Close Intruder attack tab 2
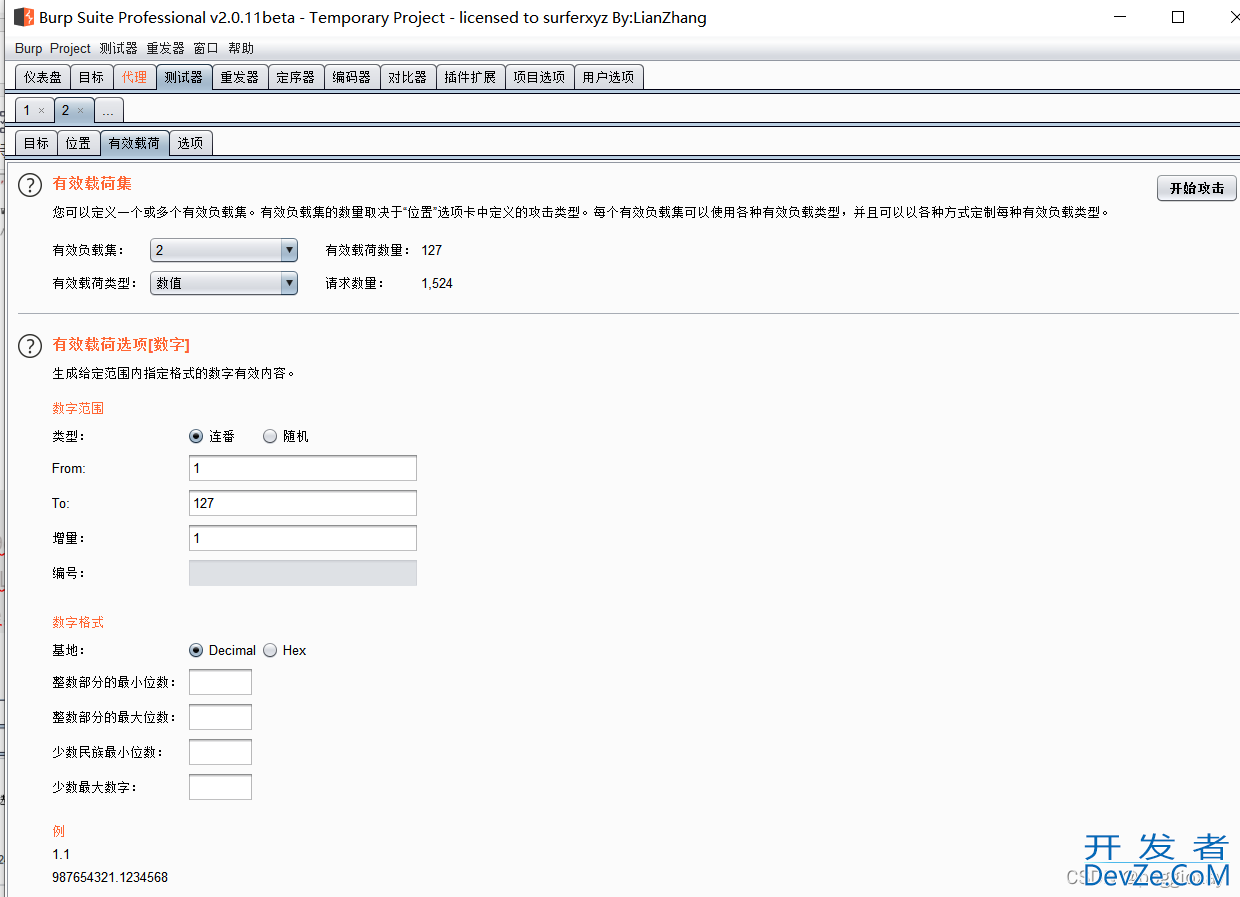Viewport: 1240px width, 897px height. 80,111
